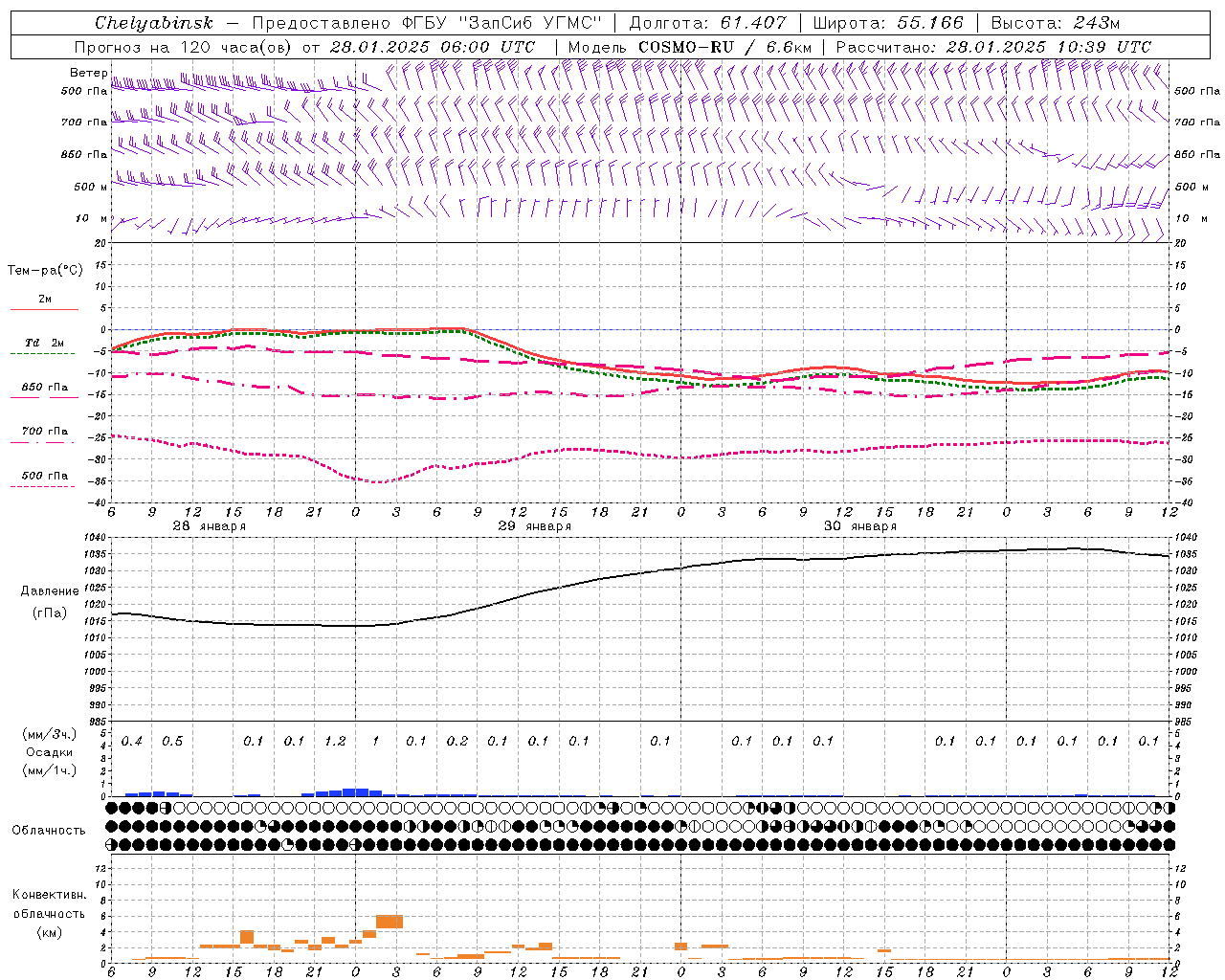Click the 0.5 precipitation amount value
The width and height of the screenshot is (1225, 980).
click(x=172, y=741)
